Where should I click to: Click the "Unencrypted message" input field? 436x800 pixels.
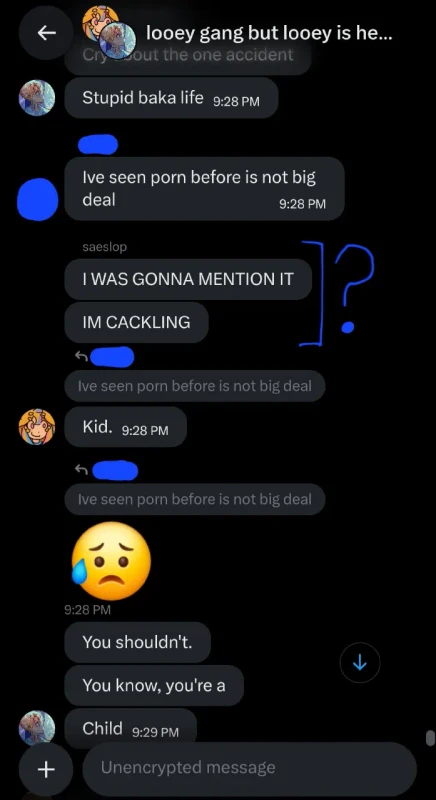coord(250,768)
